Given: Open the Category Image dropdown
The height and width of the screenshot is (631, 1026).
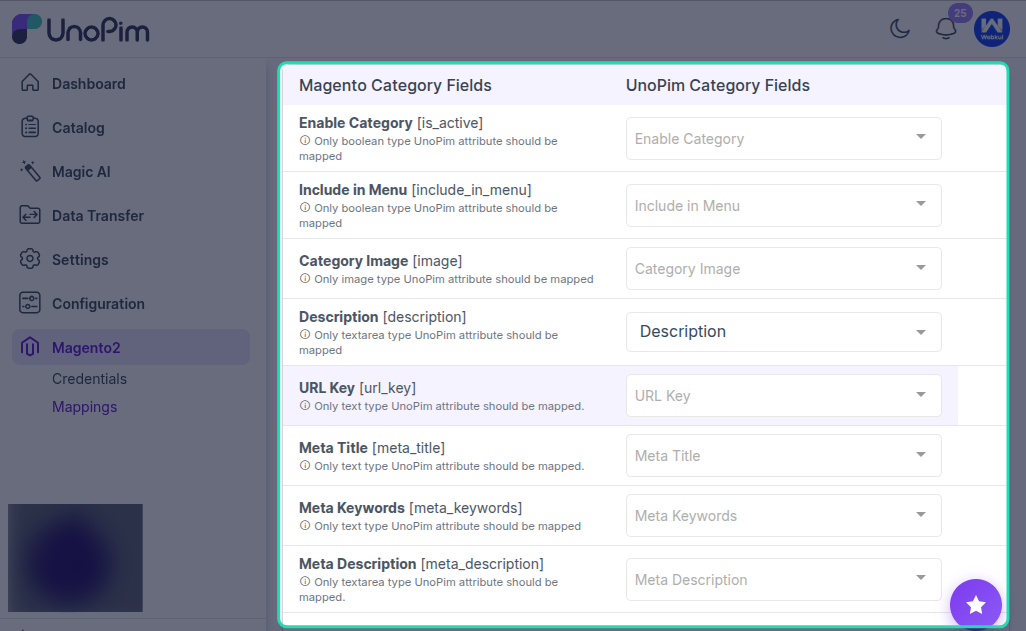Looking at the screenshot, I should tap(783, 268).
